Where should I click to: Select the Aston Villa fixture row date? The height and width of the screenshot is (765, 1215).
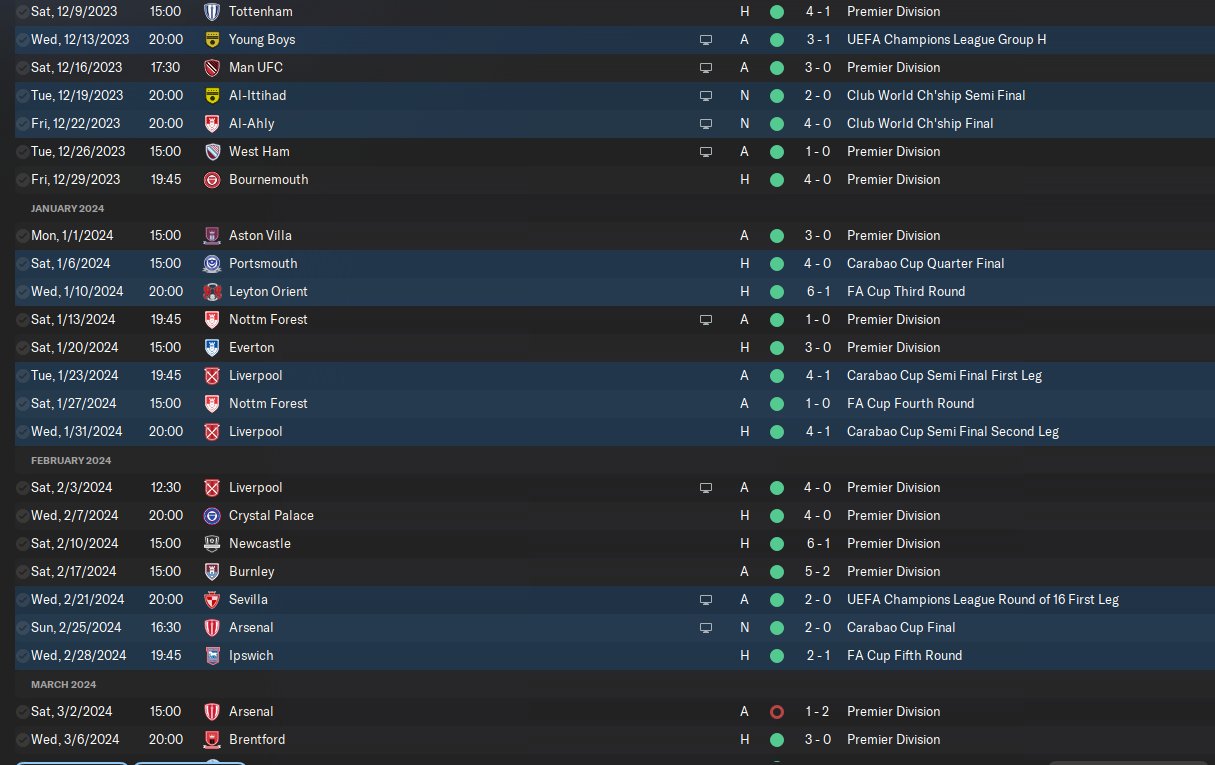[x=72, y=236]
